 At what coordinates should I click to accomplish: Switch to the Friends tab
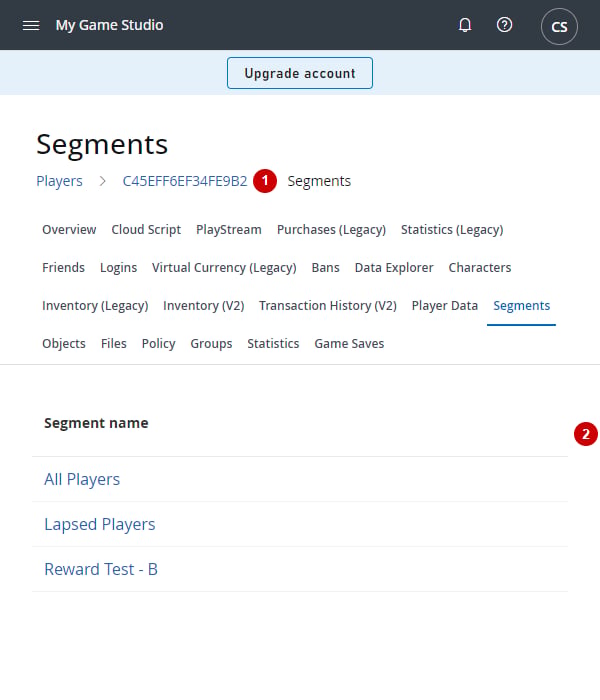pos(63,267)
